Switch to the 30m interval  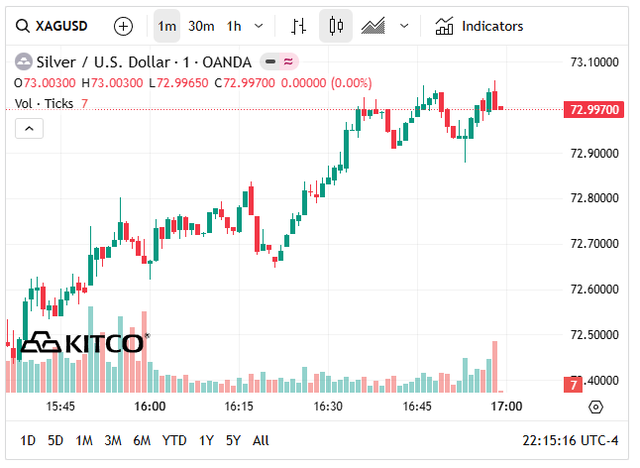pyautogui.click(x=201, y=26)
